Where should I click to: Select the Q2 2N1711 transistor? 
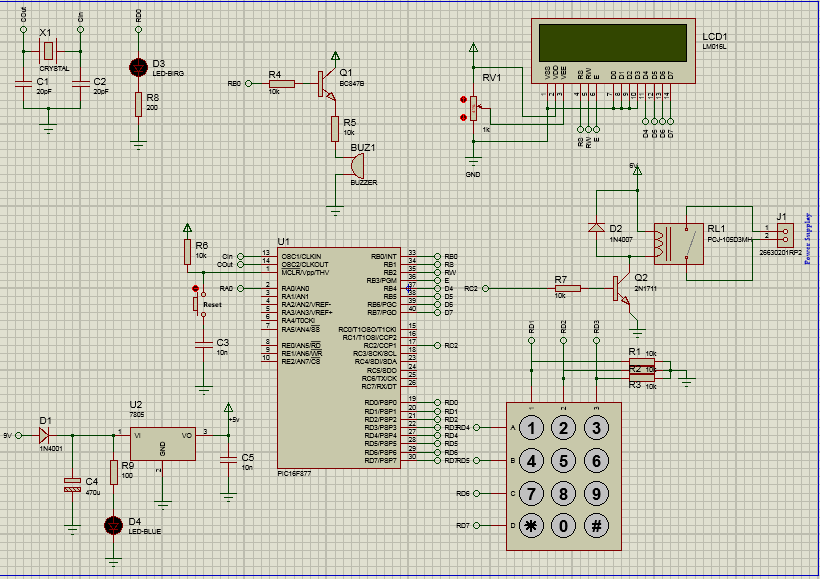point(622,289)
